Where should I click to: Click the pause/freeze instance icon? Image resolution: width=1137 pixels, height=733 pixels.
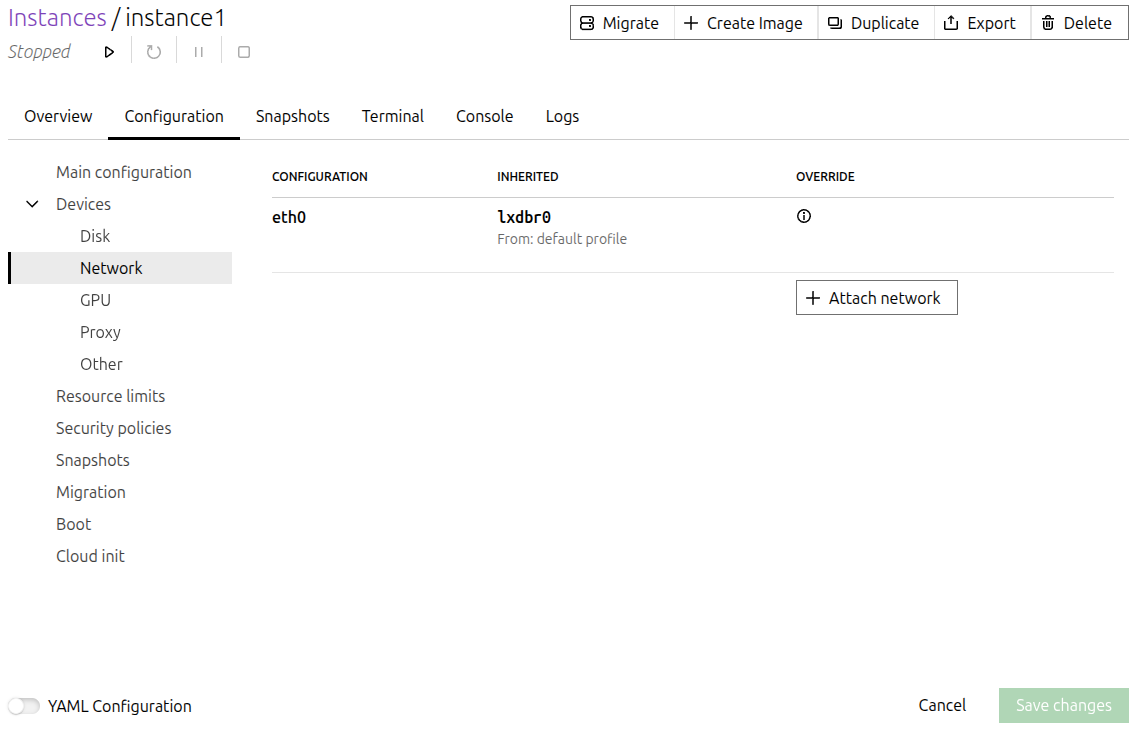click(199, 52)
